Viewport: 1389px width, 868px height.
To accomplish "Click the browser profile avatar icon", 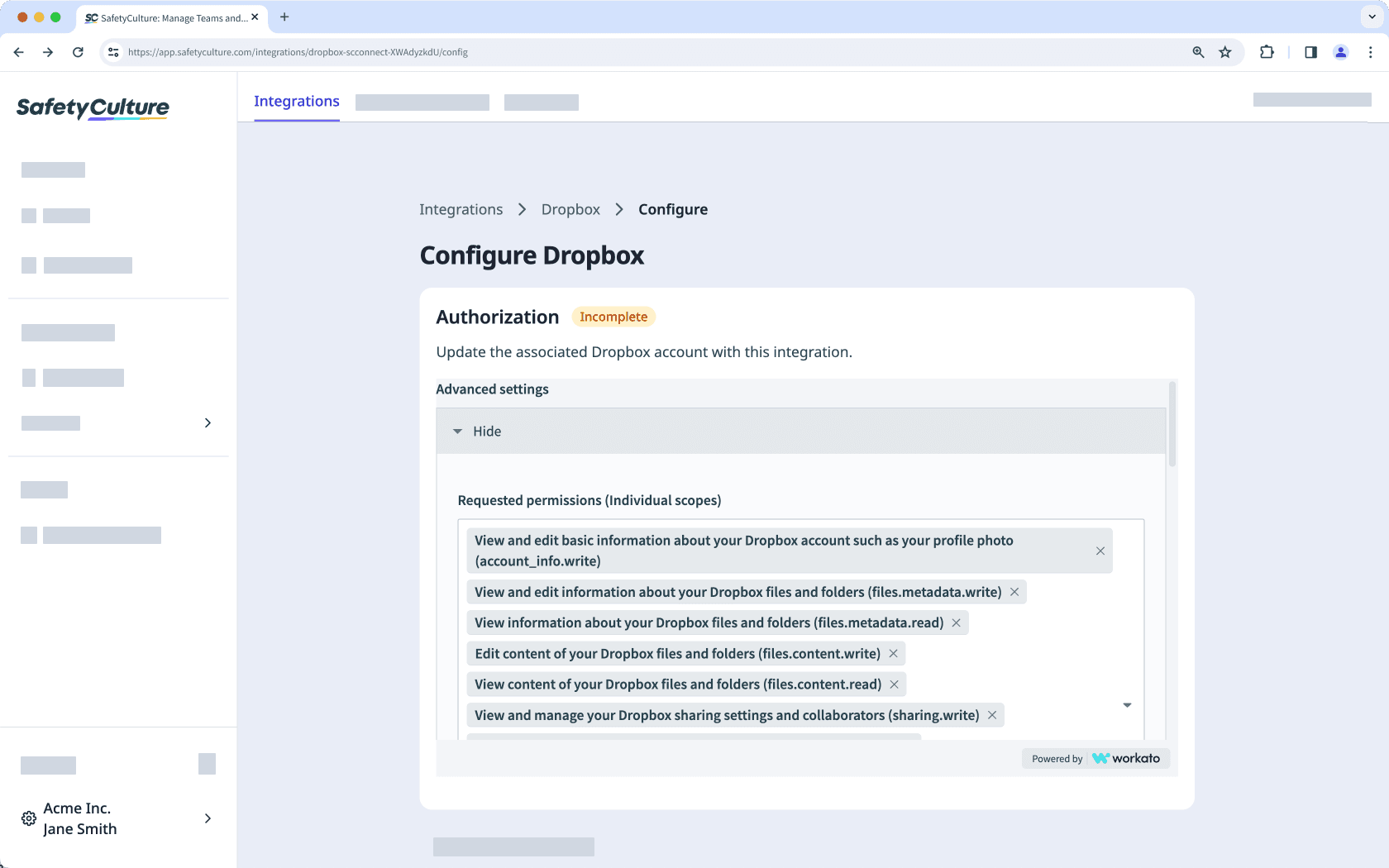I will coord(1341,51).
